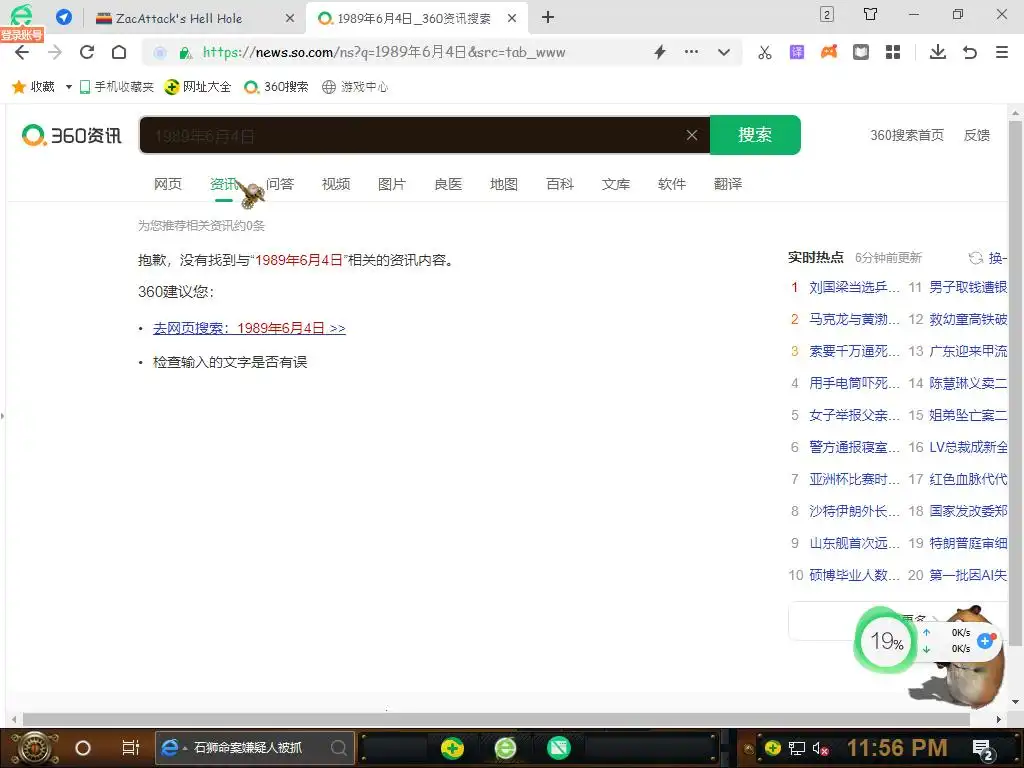
Task: Open 360搜索 bookmark
Action: coord(276,86)
